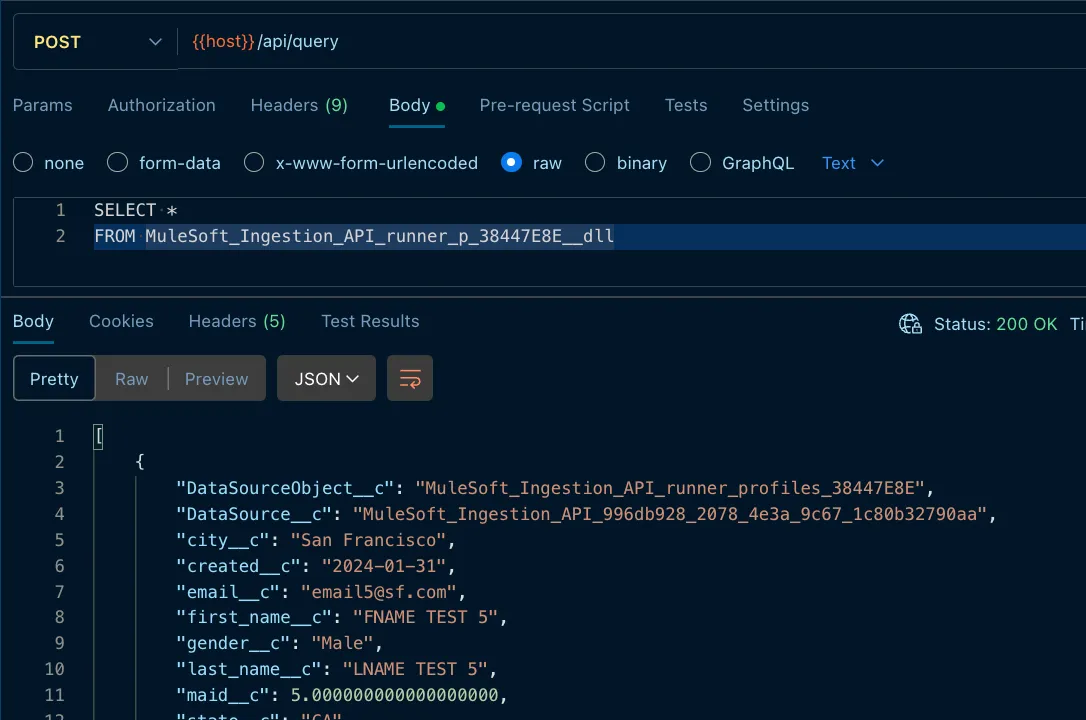
Task: Switch response view to Raw
Action: coord(132,379)
